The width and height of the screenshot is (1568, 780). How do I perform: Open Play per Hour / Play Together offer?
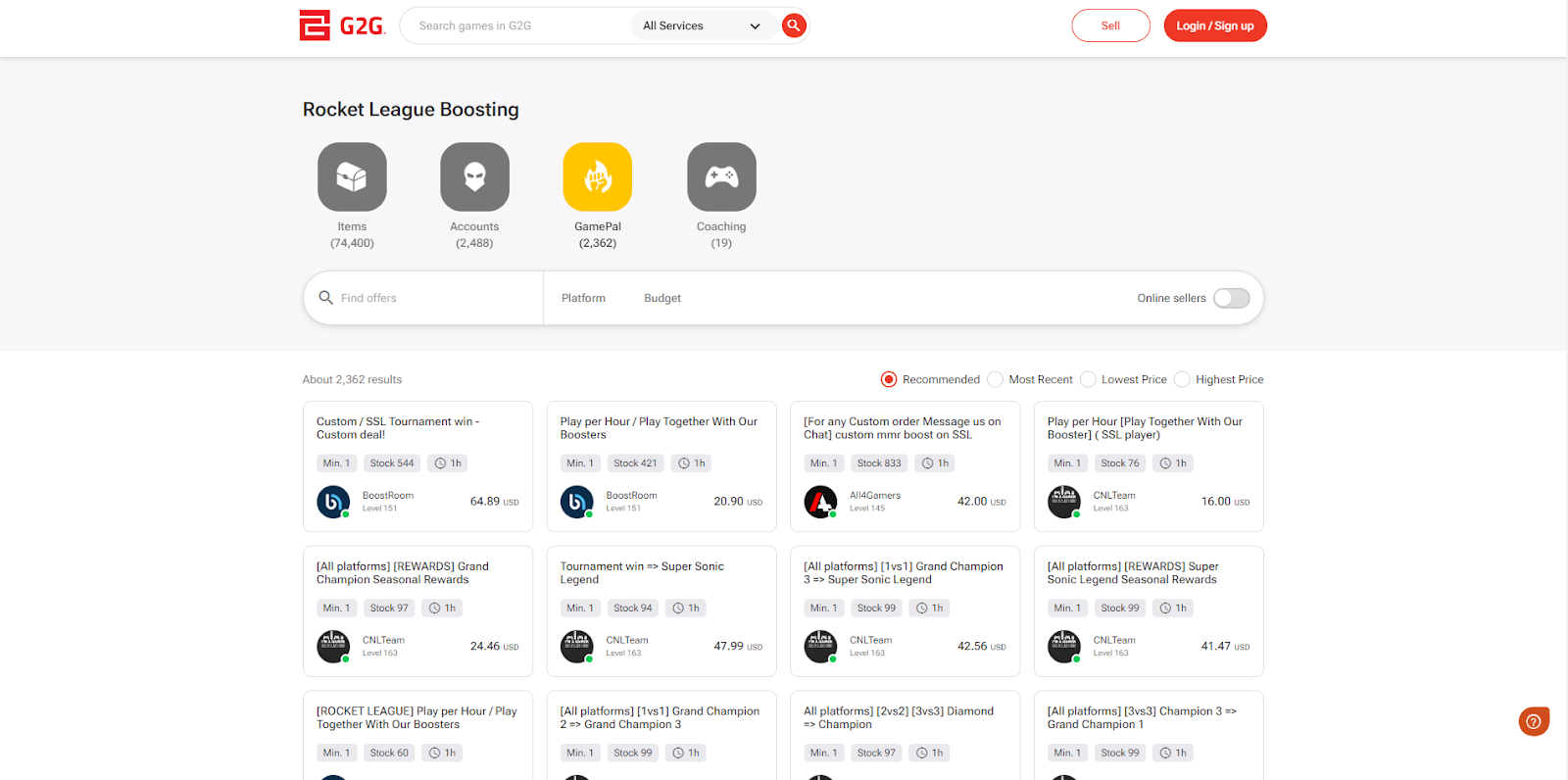click(661, 466)
